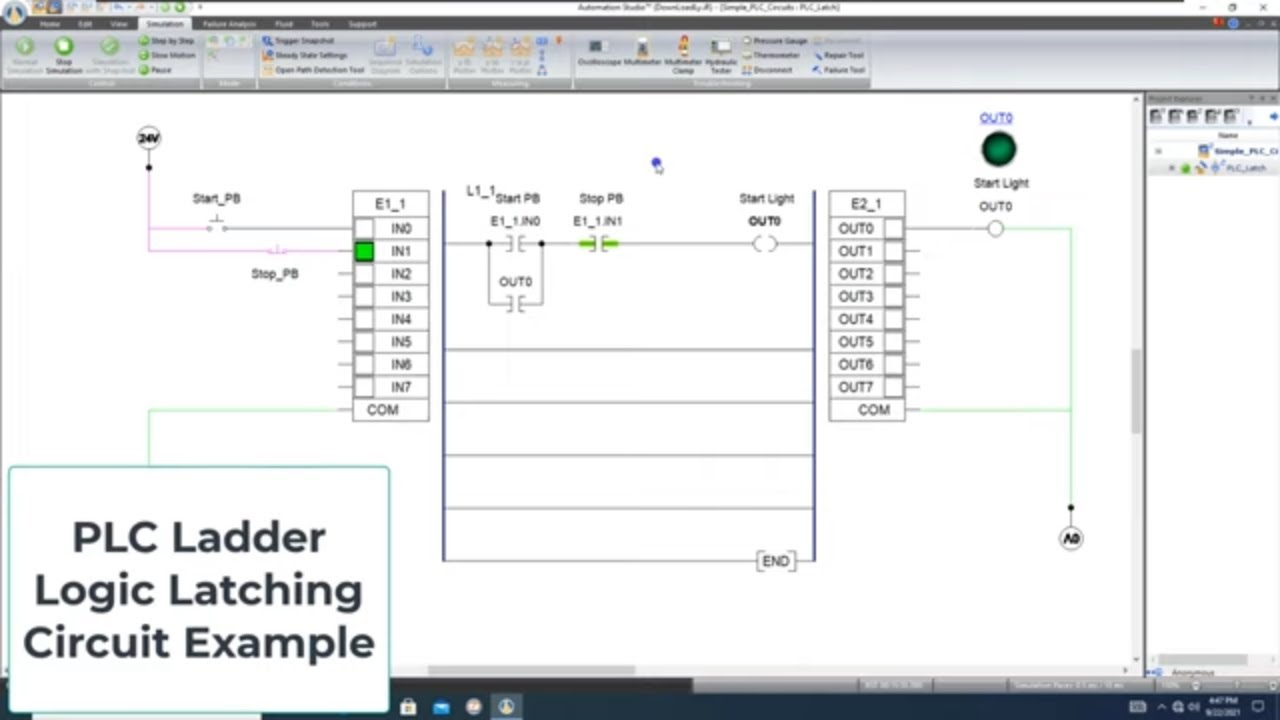Select the Failure Tool
The width and height of the screenshot is (1280, 720).
coord(838,70)
